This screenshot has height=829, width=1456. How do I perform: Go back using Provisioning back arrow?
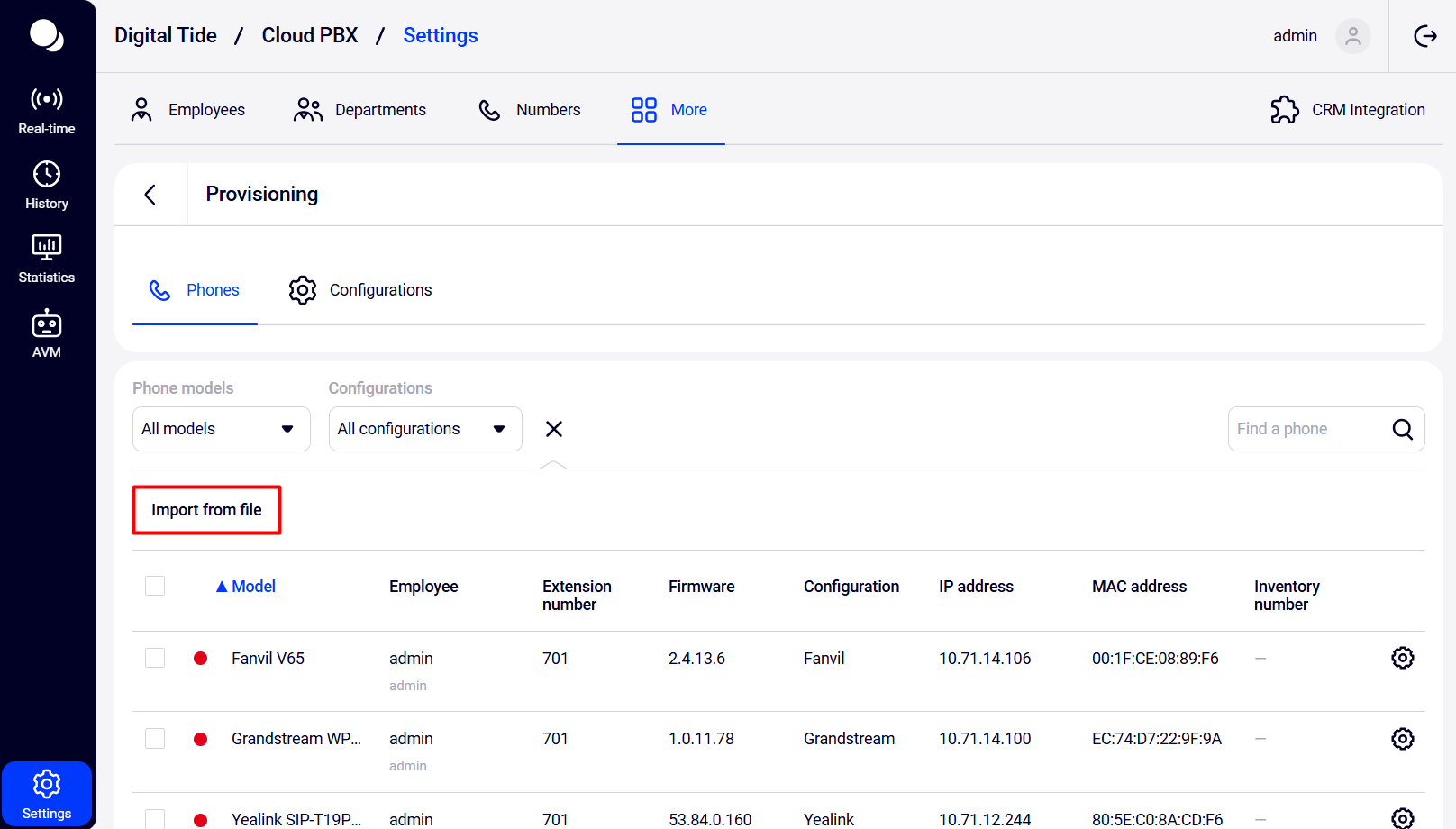click(x=150, y=195)
